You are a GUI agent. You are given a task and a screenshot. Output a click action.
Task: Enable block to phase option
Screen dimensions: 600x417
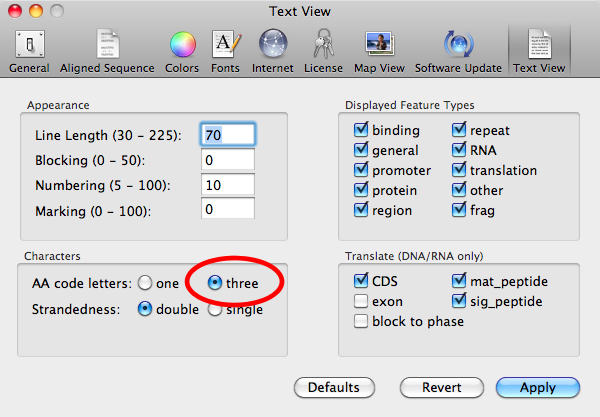click(361, 321)
